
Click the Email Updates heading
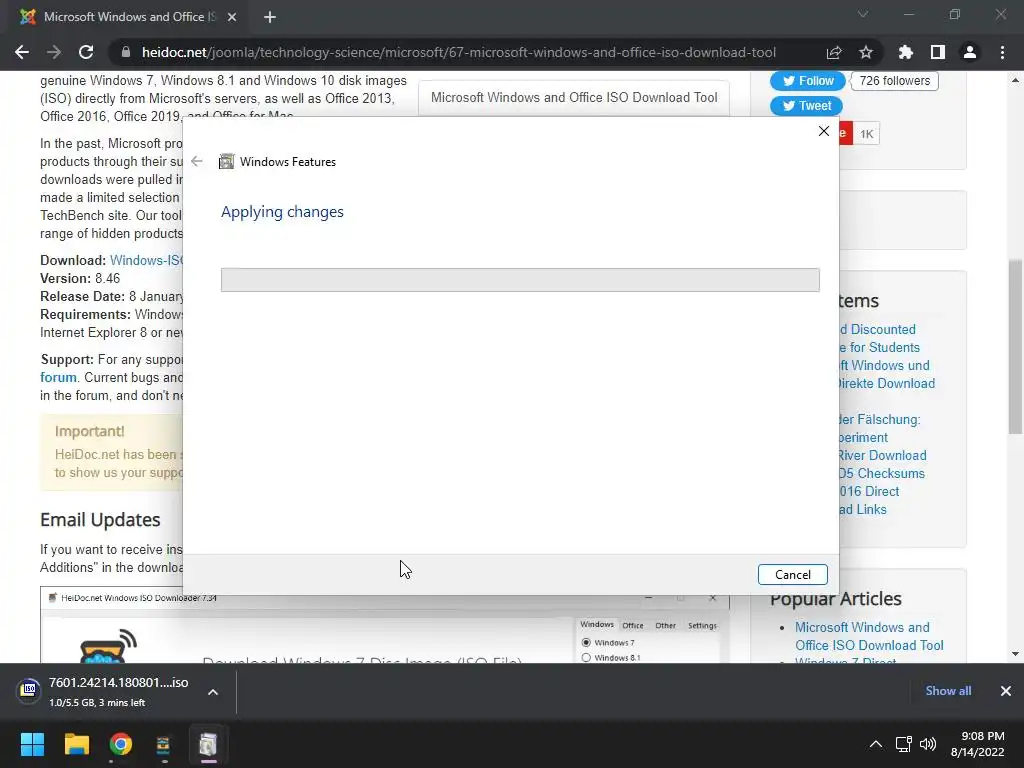tap(100, 520)
